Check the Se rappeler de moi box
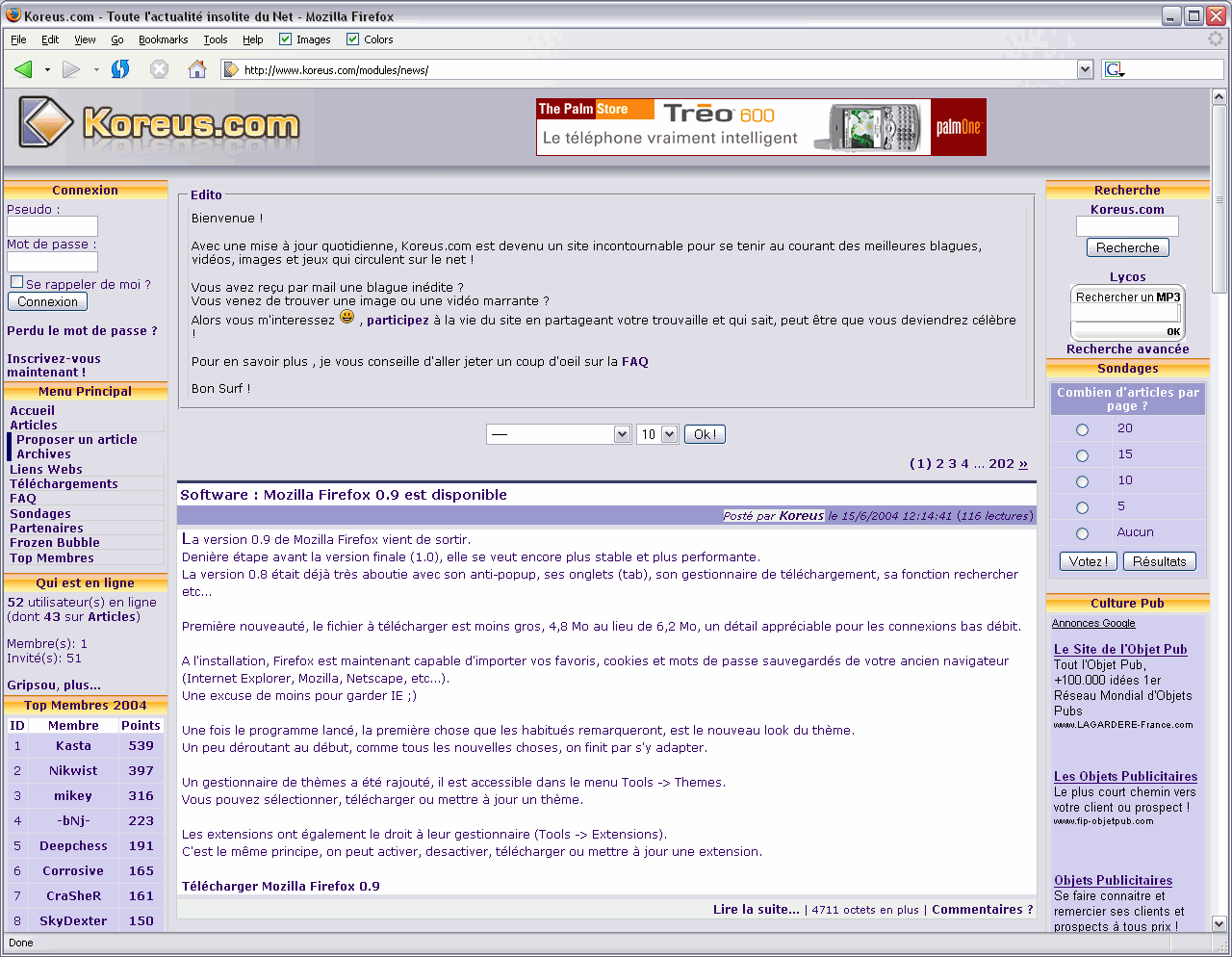The image size is (1232, 957). click(x=16, y=282)
